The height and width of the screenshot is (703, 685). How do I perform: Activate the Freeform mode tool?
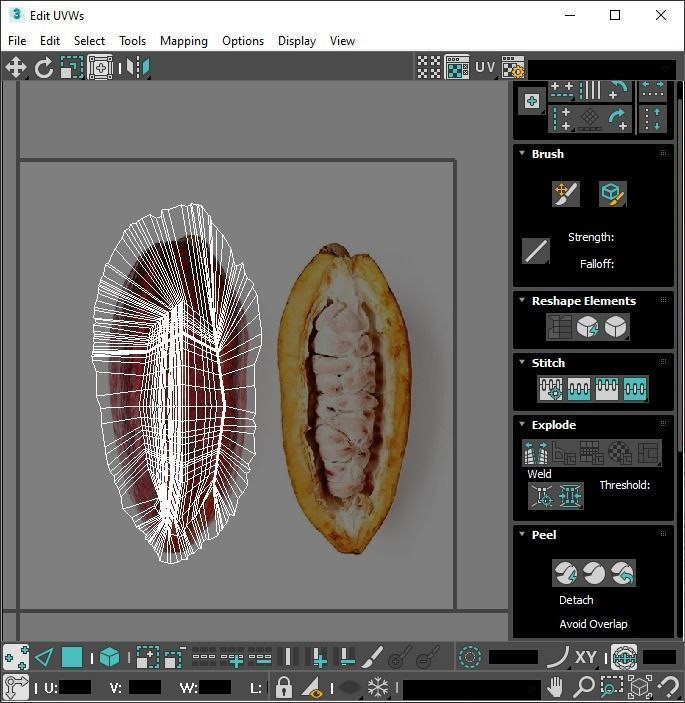[x=100, y=68]
